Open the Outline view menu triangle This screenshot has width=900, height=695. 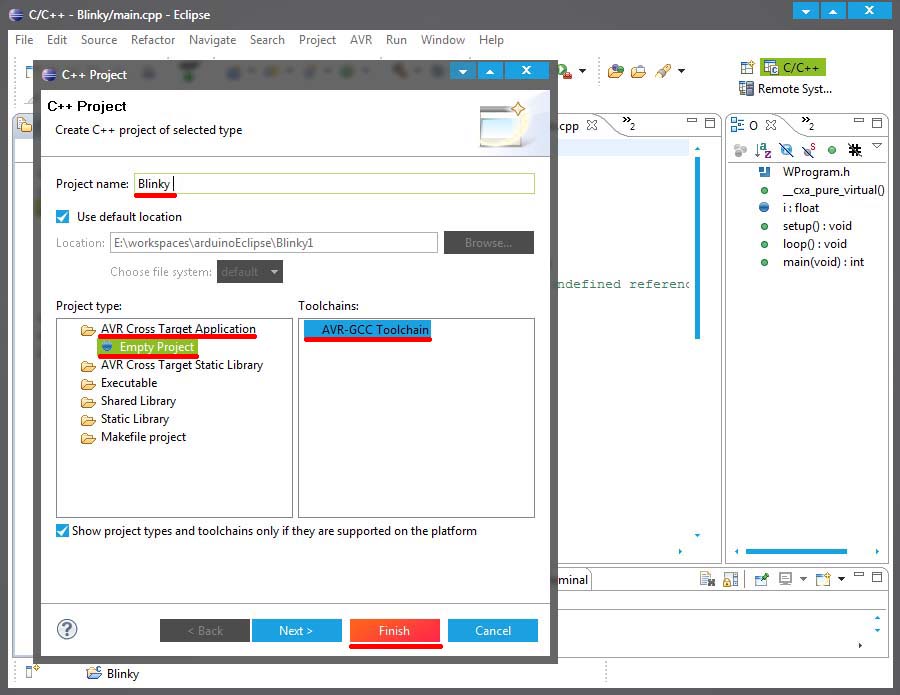(876, 146)
